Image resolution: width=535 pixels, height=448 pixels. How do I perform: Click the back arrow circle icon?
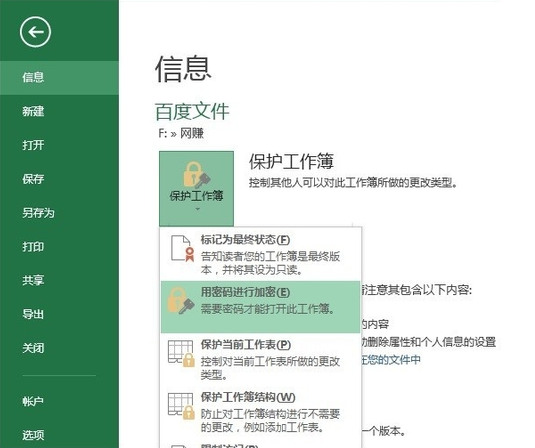coord(35,32)
